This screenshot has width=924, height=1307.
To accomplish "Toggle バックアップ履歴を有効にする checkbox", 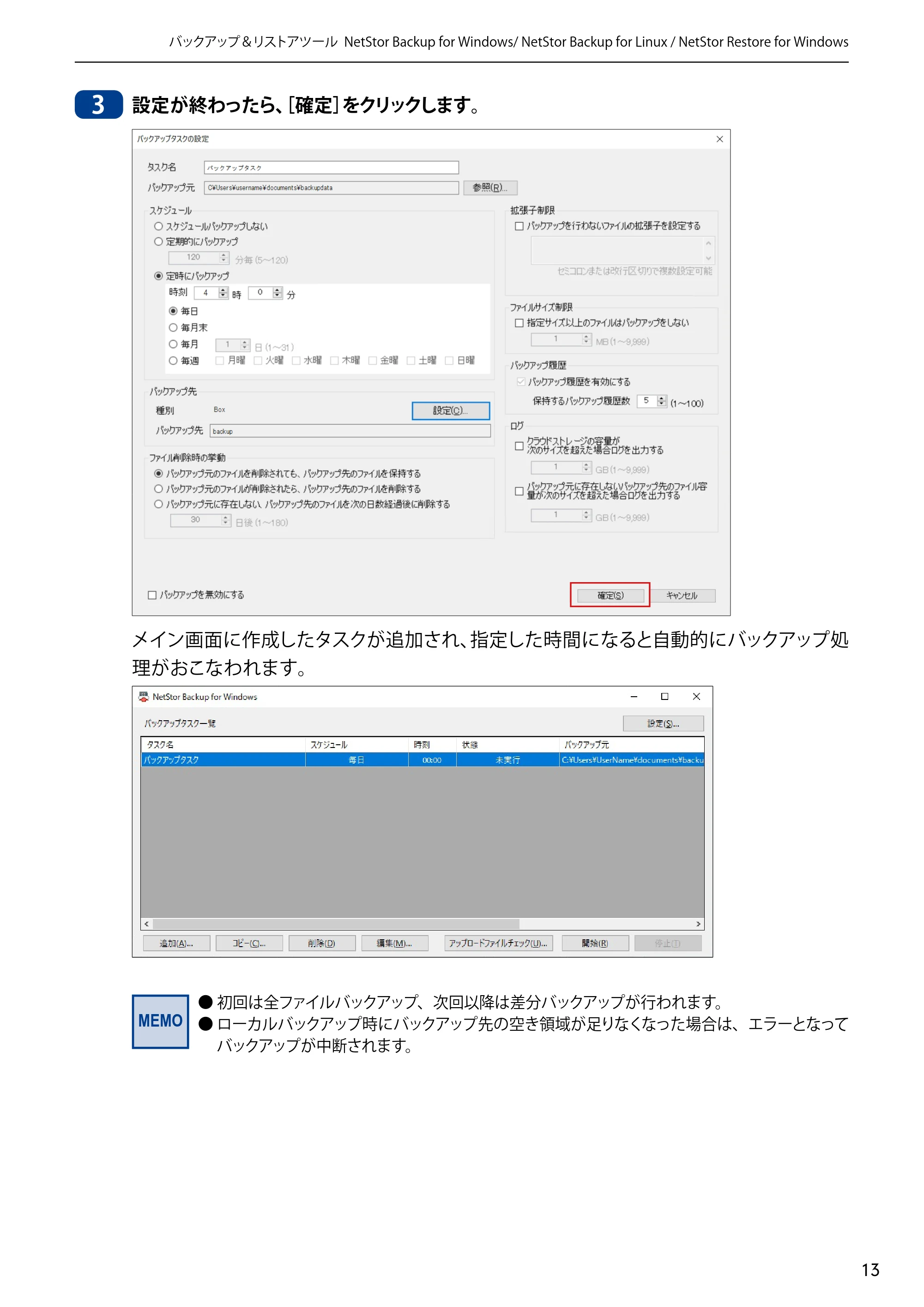I will pyautogui.click(x=520, y=382).
